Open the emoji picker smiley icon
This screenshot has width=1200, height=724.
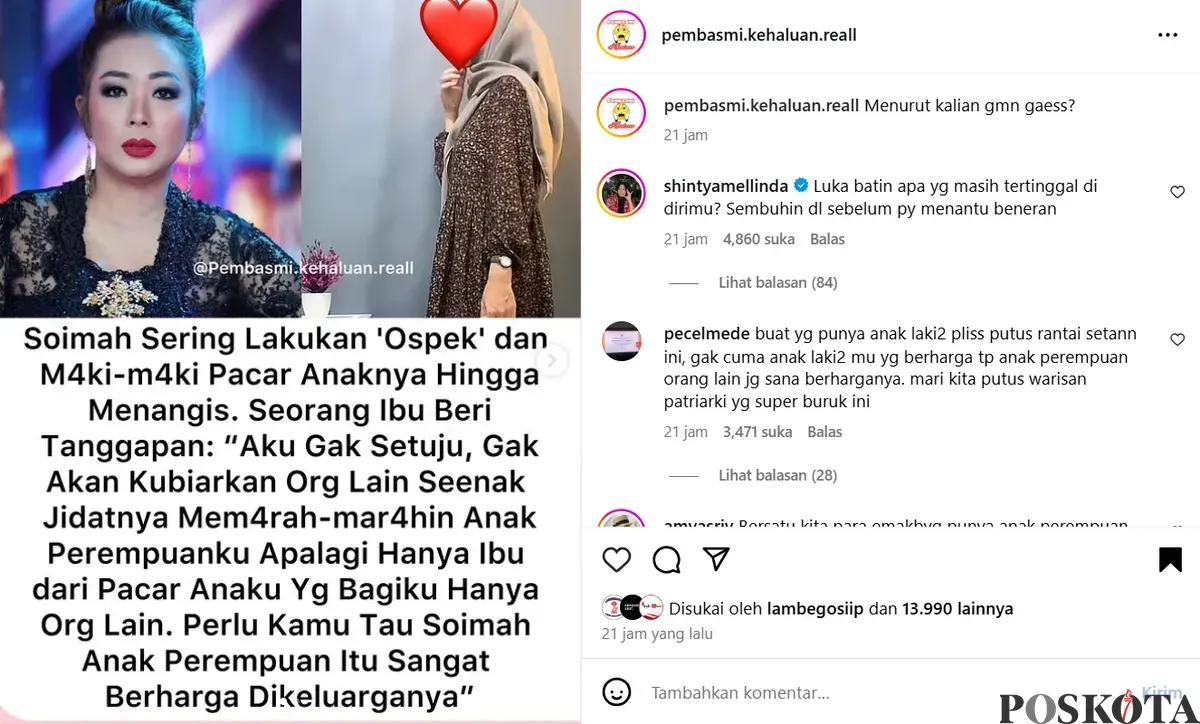click(617, 691)
